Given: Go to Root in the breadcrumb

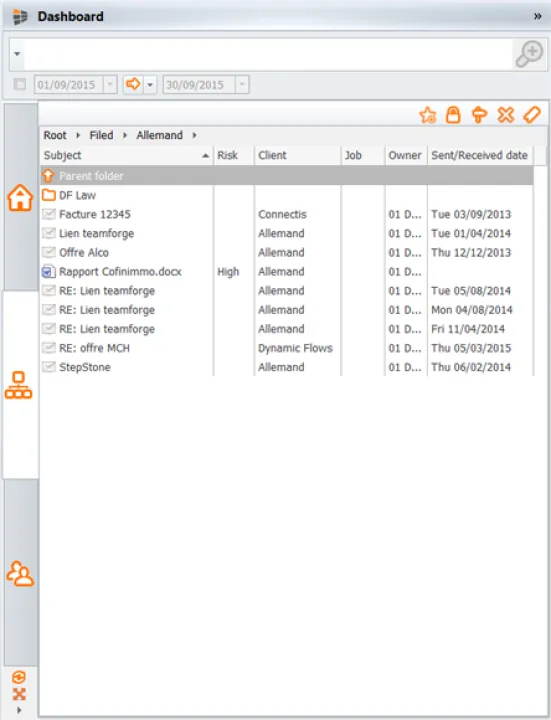Looking at the screenshot, I should [55, 135].
